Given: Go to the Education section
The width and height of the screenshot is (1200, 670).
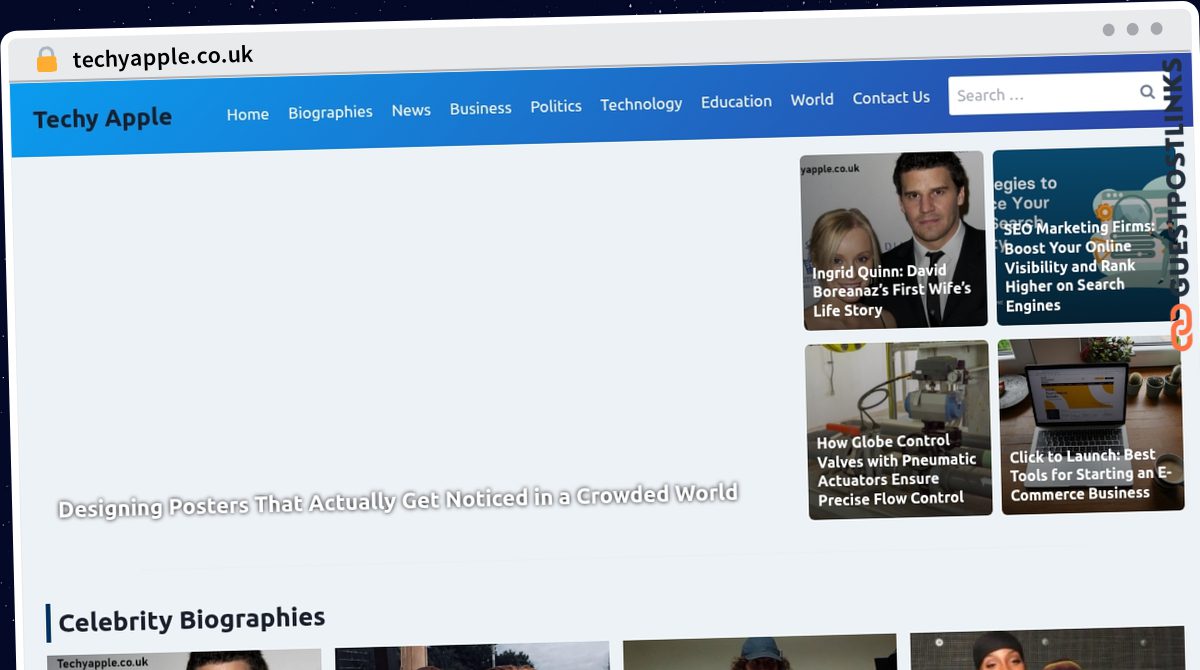Looking at the screenshot, I should pos(736,101).
